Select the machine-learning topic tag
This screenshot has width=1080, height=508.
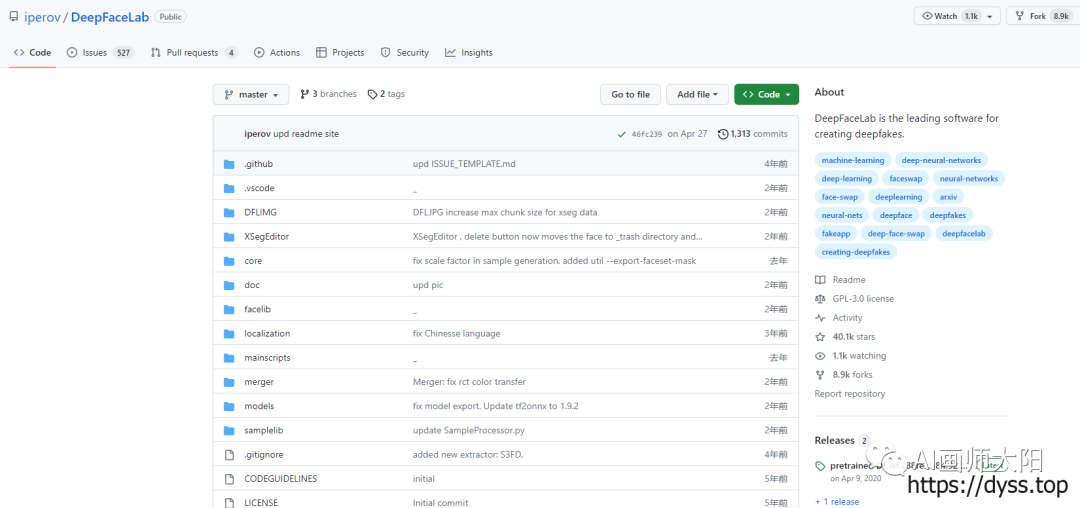[853, 160]
